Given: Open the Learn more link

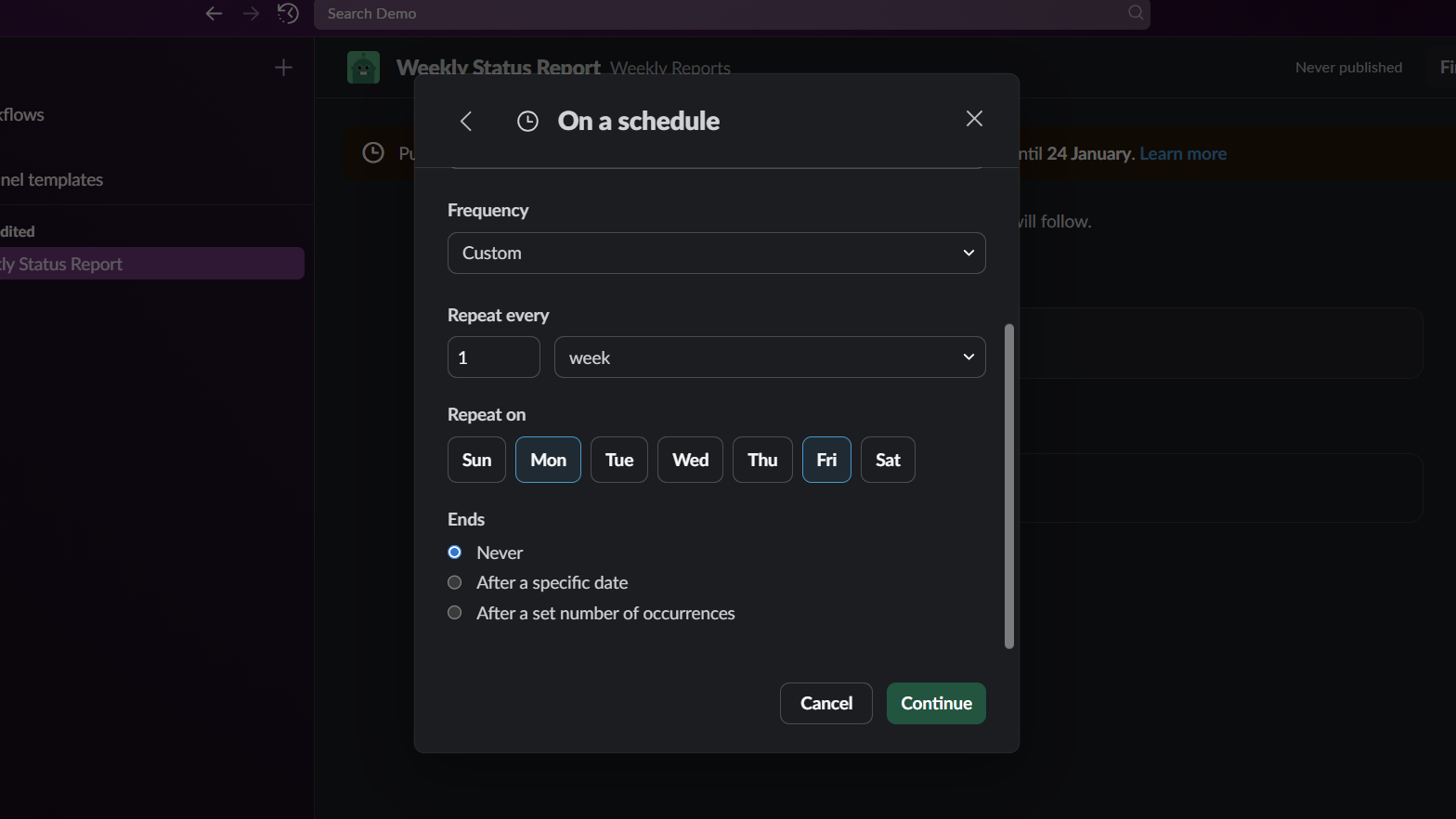Looking at the screenshot, I should 1183,153.
